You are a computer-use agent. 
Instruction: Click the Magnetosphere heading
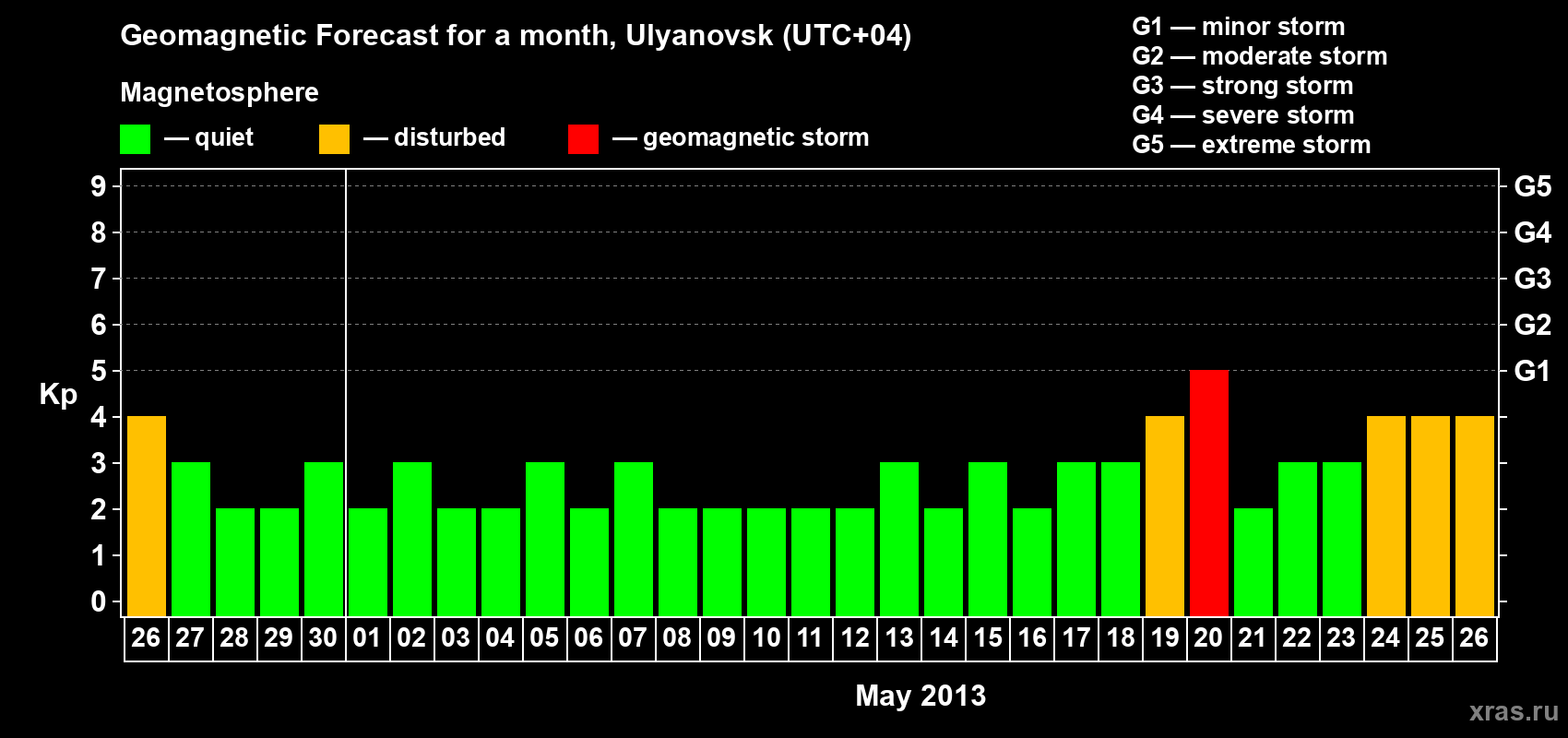click(220, 92)
